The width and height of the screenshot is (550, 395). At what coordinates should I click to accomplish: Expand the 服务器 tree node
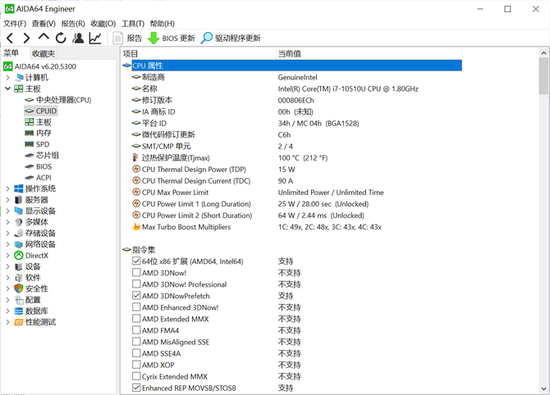point(8,200)
